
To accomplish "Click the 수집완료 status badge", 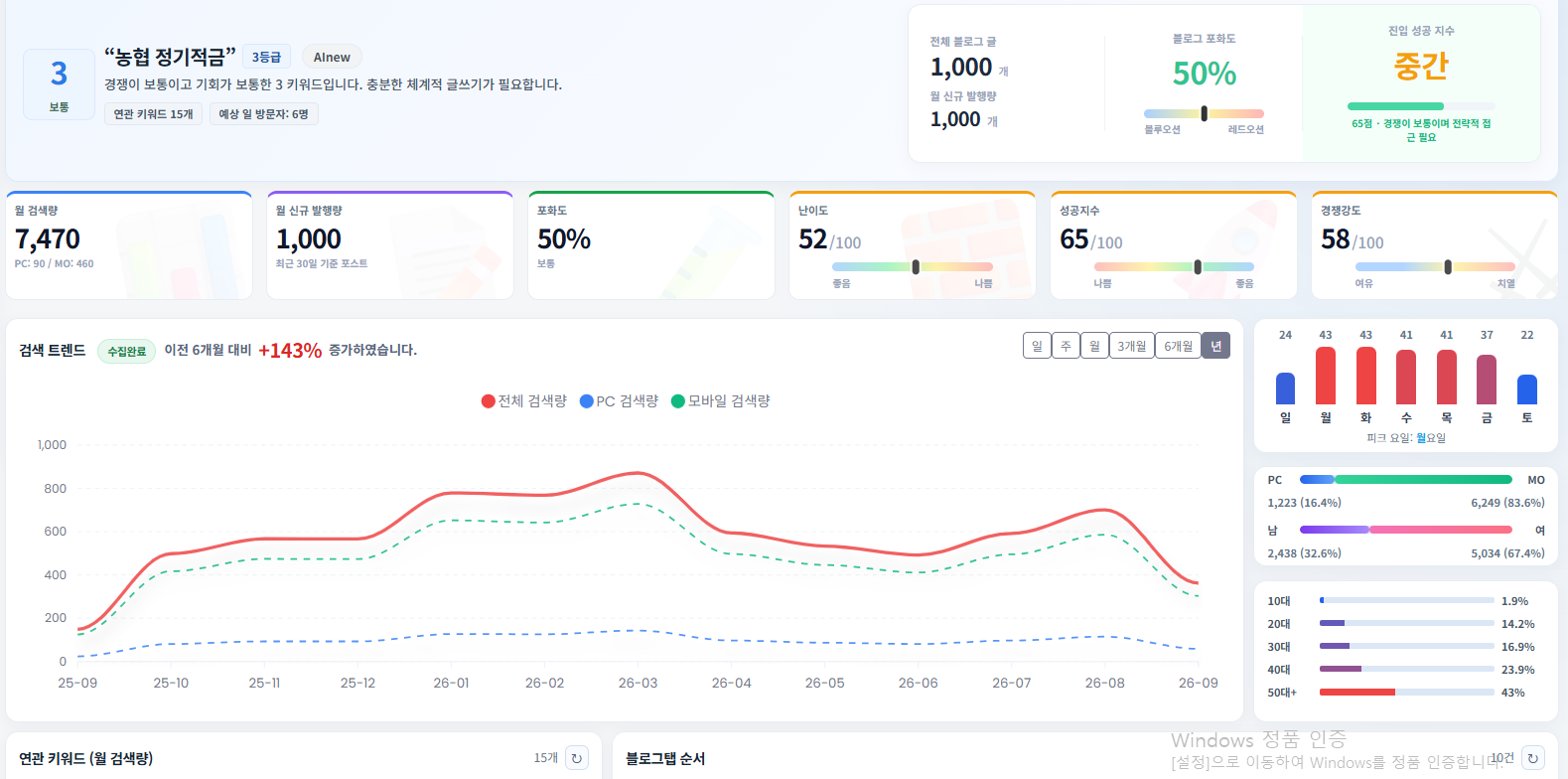I will pyautogui.click(x=126, y=351).
